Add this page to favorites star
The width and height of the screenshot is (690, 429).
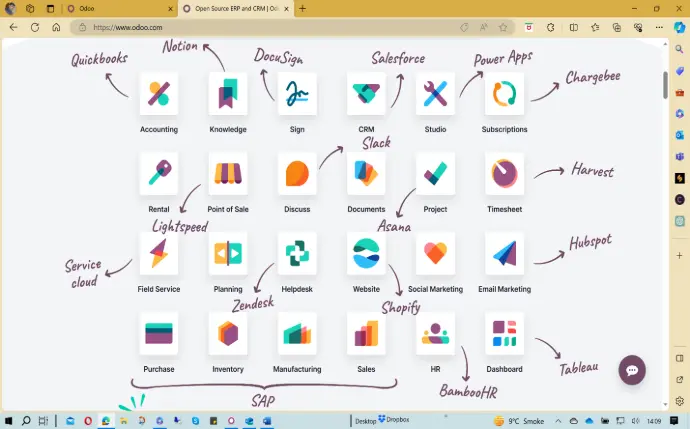pos(503,27)
